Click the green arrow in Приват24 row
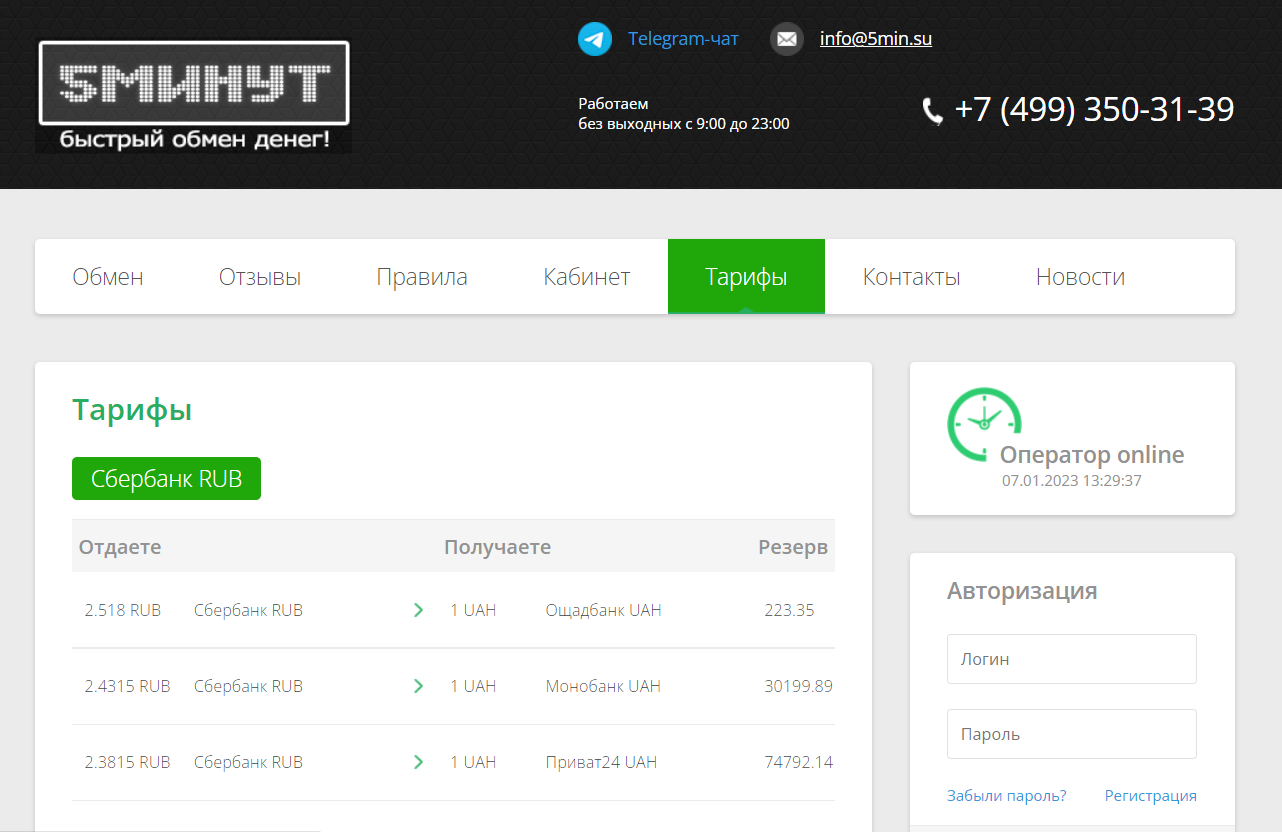 pos(418,762)
